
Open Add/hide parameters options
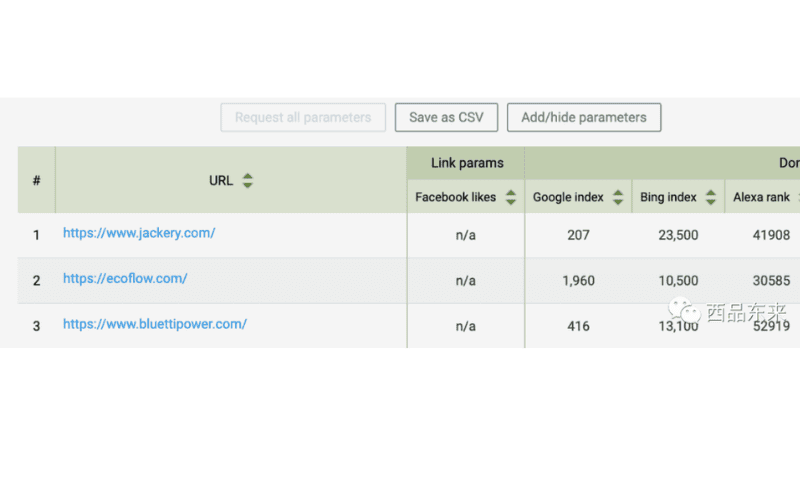point(584,117)
